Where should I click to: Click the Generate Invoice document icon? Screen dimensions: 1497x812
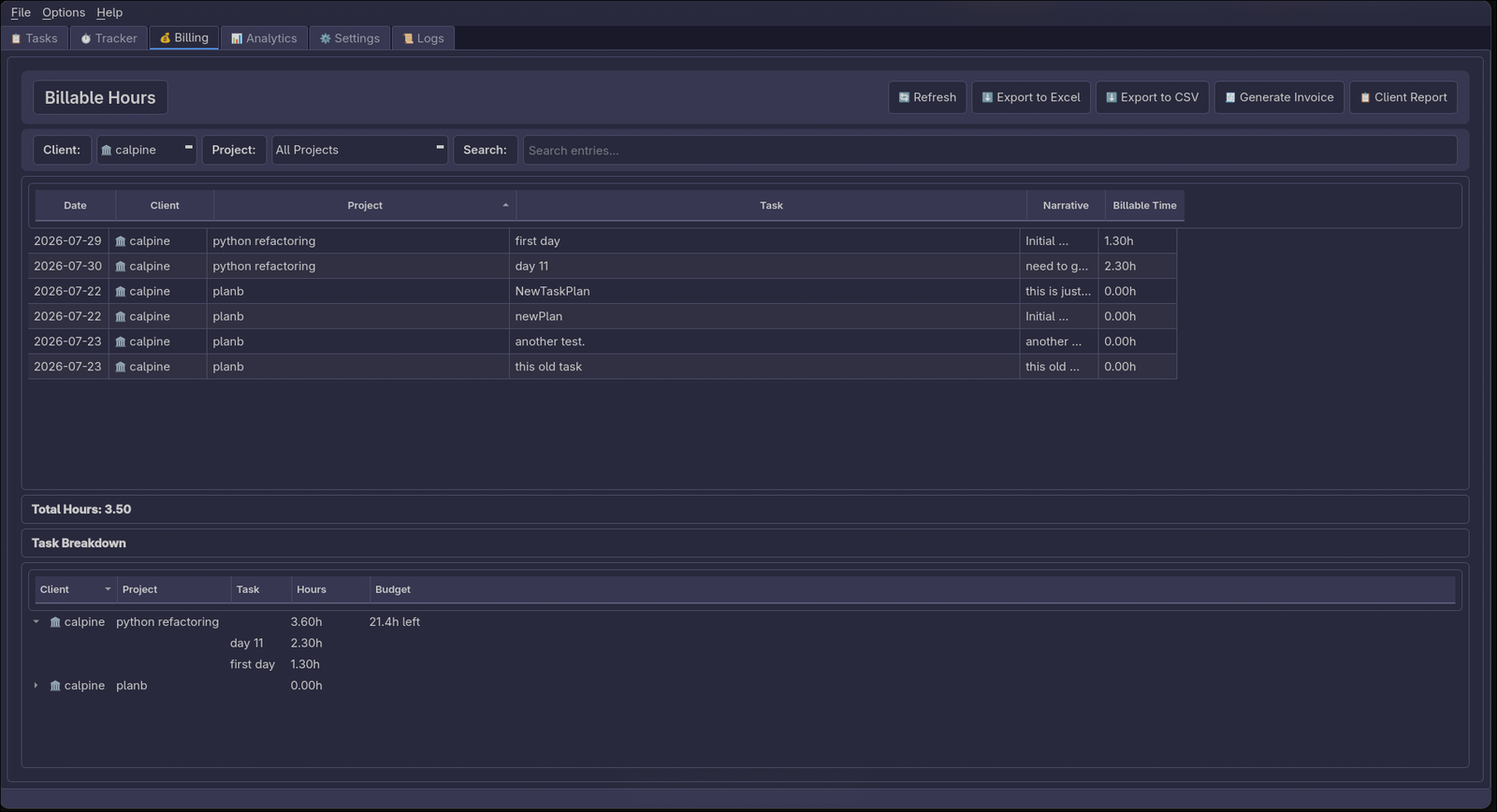(x=1230, y=97)
